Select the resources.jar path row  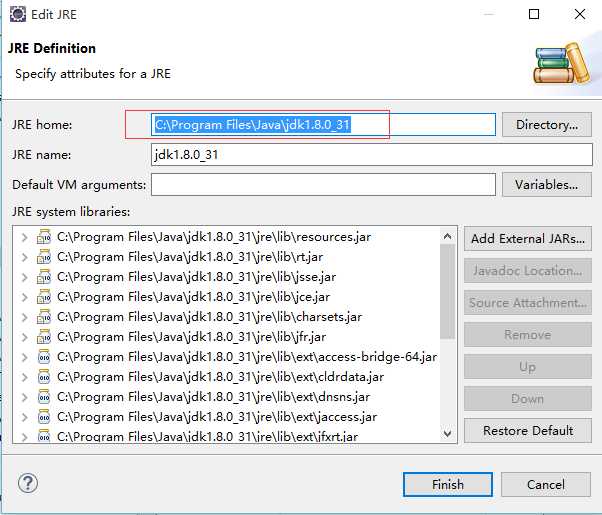[214, 237]
